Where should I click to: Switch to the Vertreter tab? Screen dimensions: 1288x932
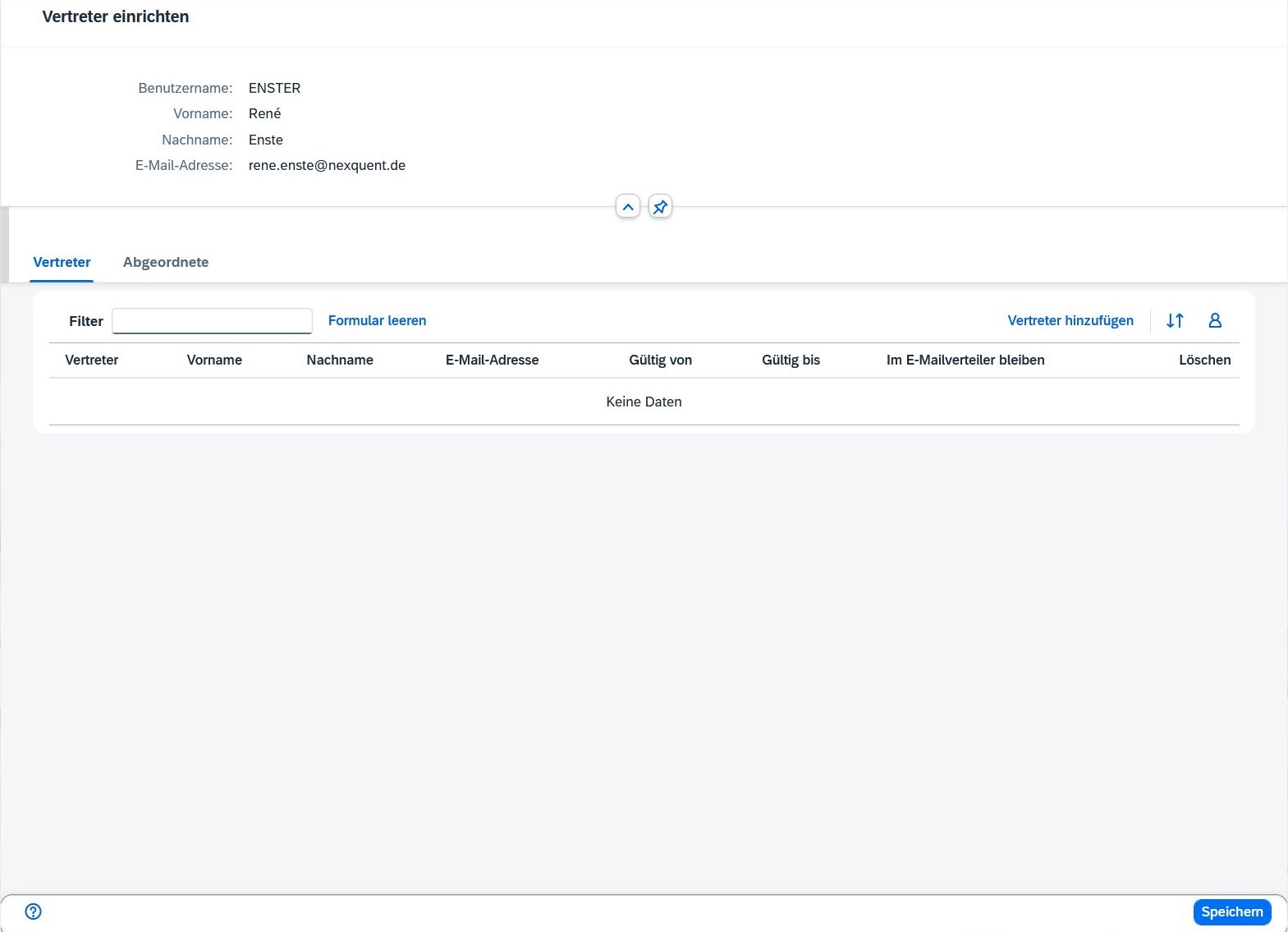[62, 263]
